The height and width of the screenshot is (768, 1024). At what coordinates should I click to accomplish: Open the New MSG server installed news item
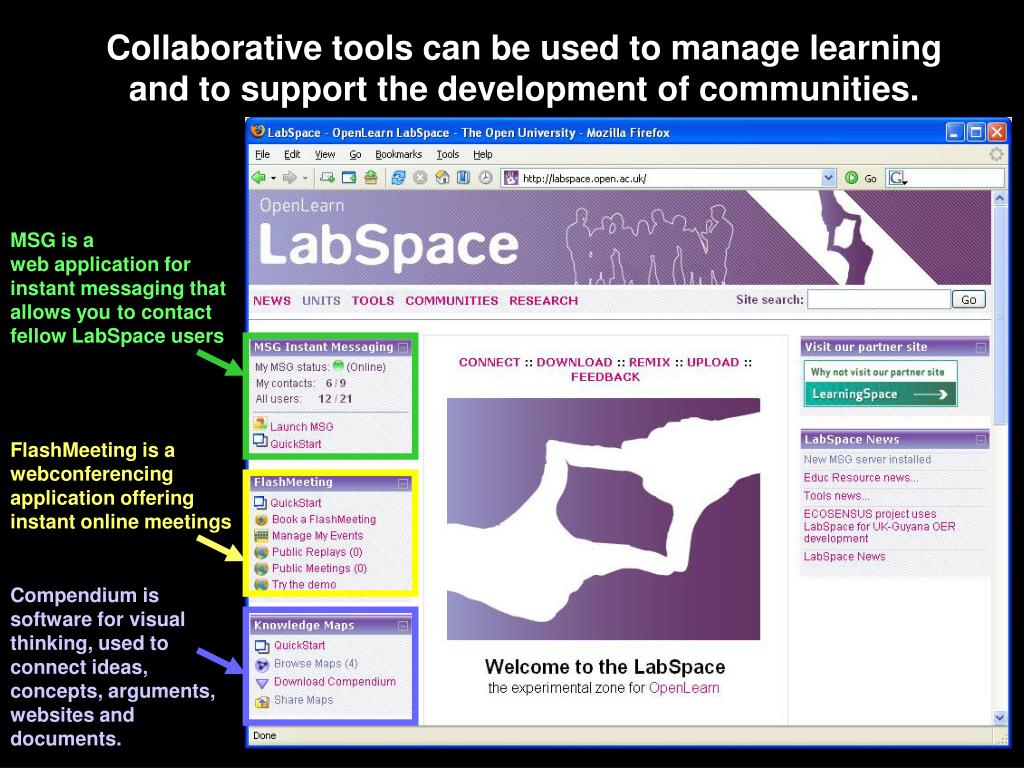[867, 459]
